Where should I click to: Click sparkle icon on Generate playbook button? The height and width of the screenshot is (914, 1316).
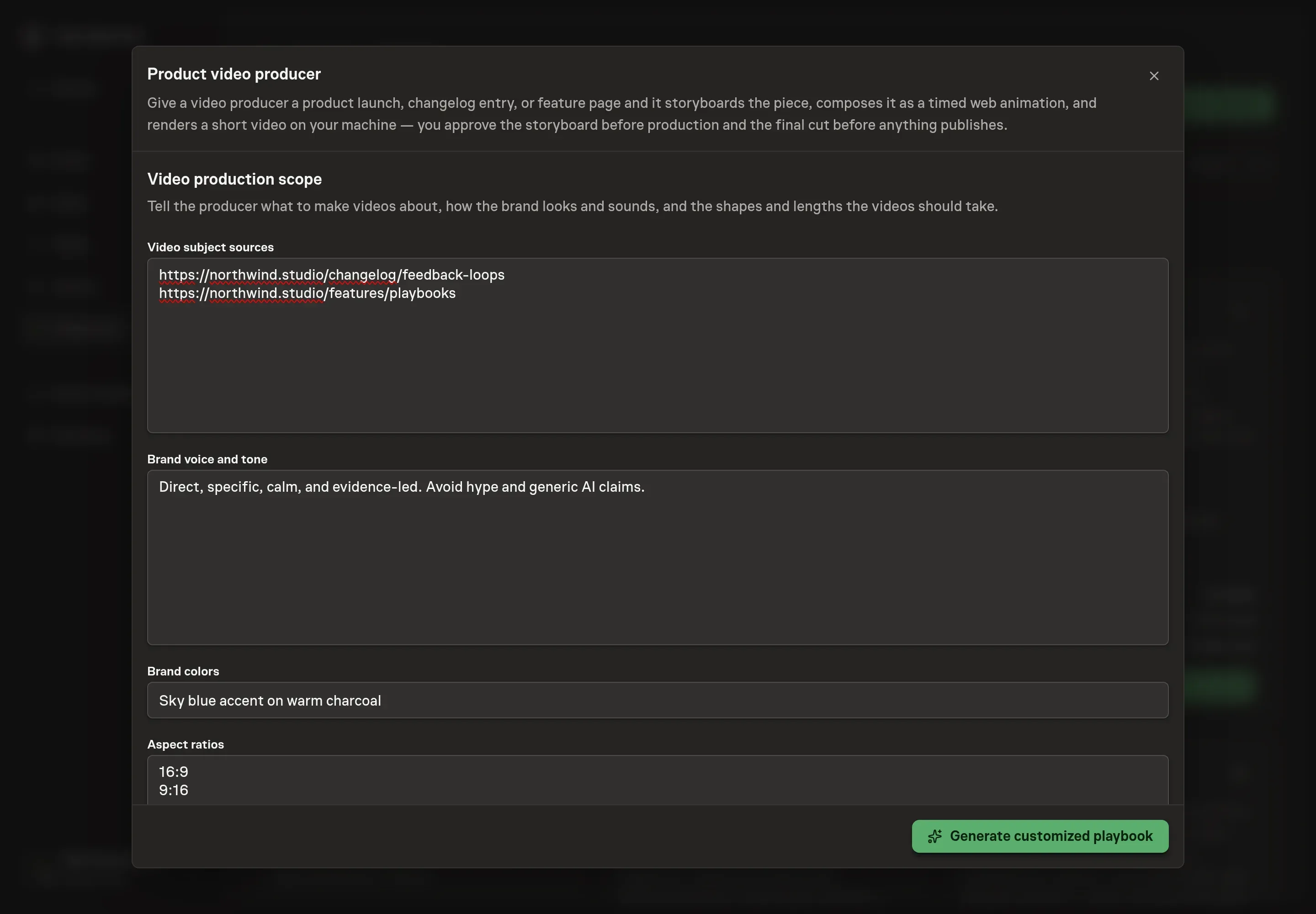[x=934, y=836]
